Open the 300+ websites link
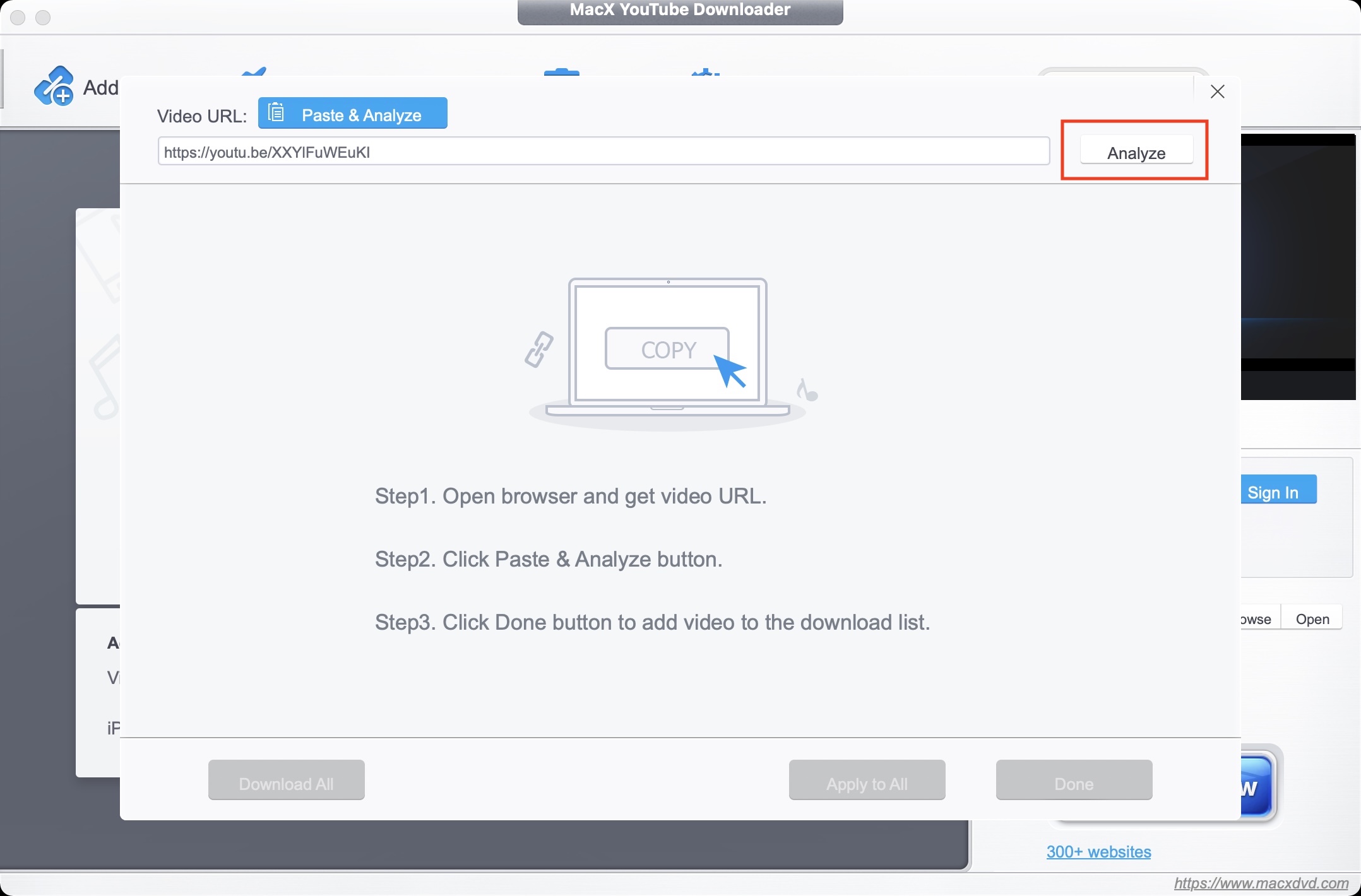Screen dimensions: 1361x896 (1098, 852)
